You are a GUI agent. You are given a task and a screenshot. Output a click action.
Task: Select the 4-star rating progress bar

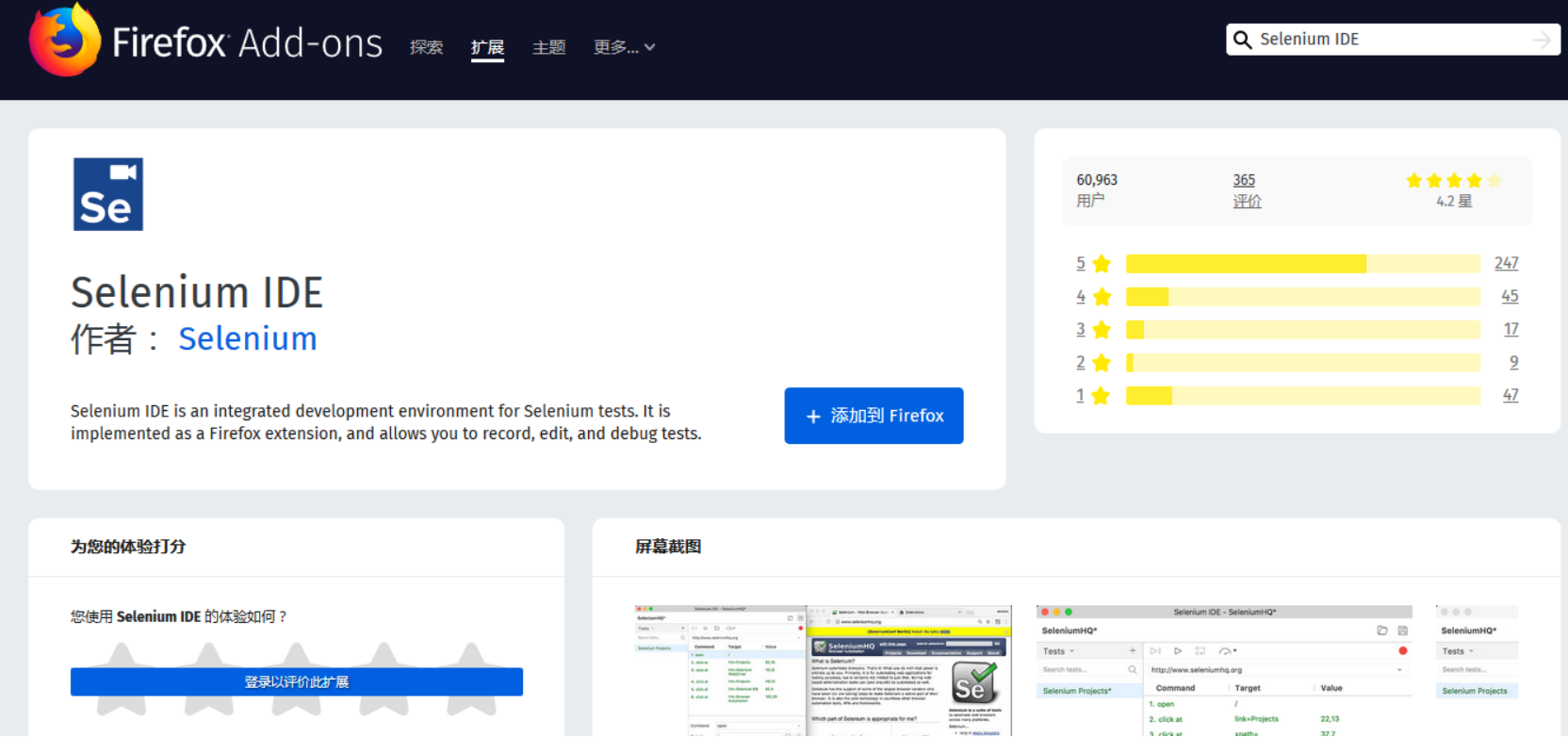1303,297
